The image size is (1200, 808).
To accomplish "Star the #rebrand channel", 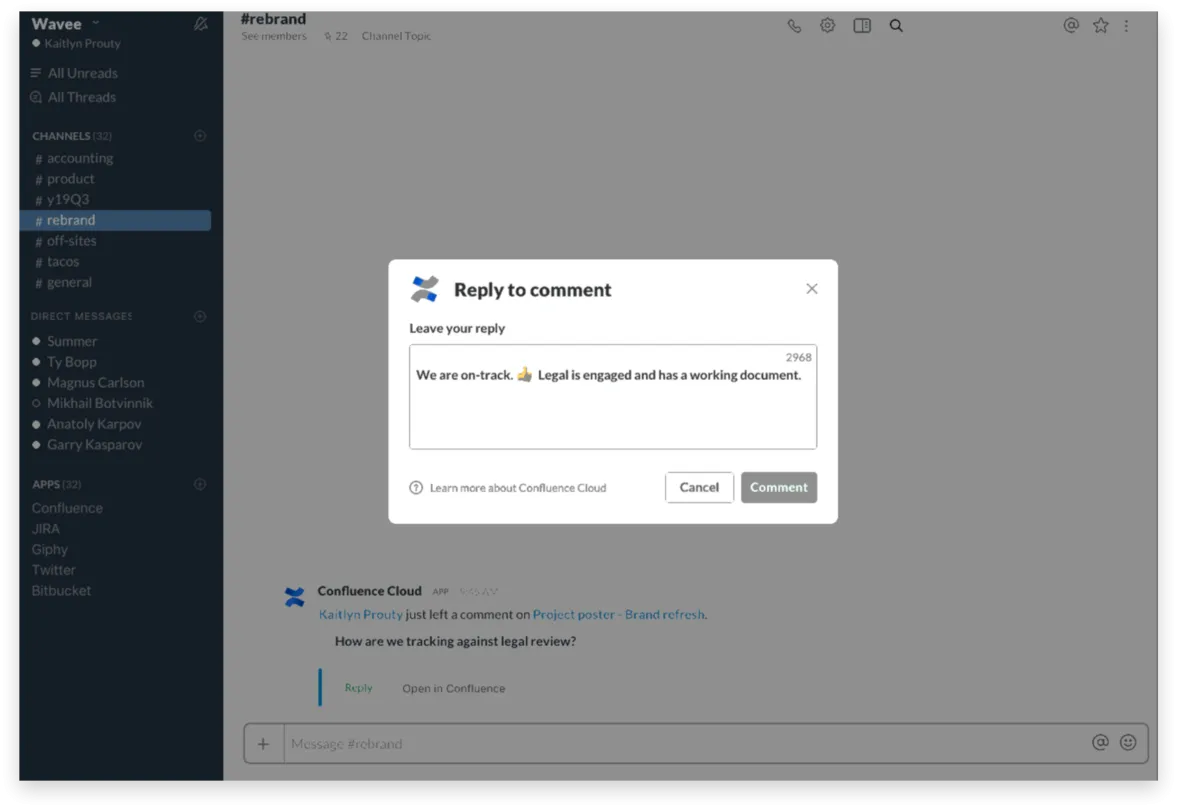I will [x=1101, y=26].
